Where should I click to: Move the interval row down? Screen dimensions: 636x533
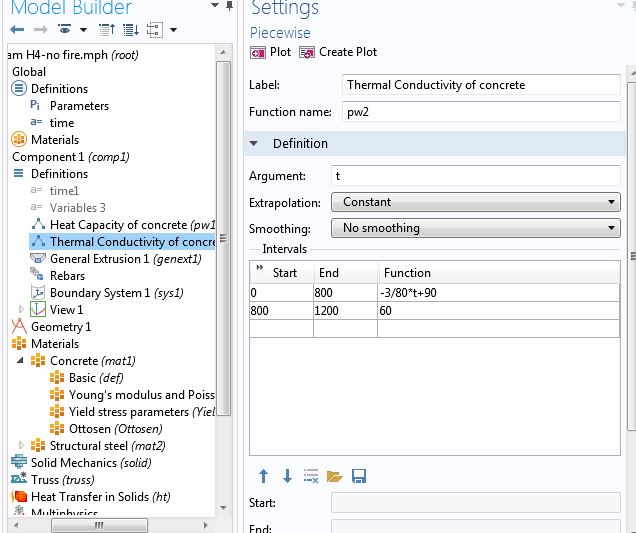287,476
